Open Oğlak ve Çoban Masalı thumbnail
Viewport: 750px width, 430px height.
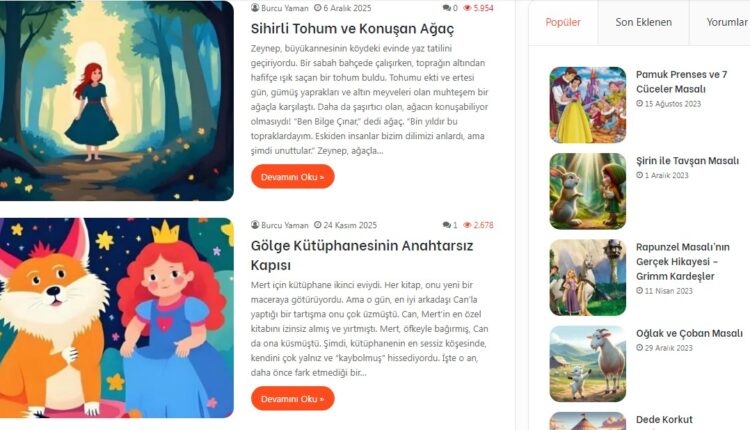click(588, 364)
